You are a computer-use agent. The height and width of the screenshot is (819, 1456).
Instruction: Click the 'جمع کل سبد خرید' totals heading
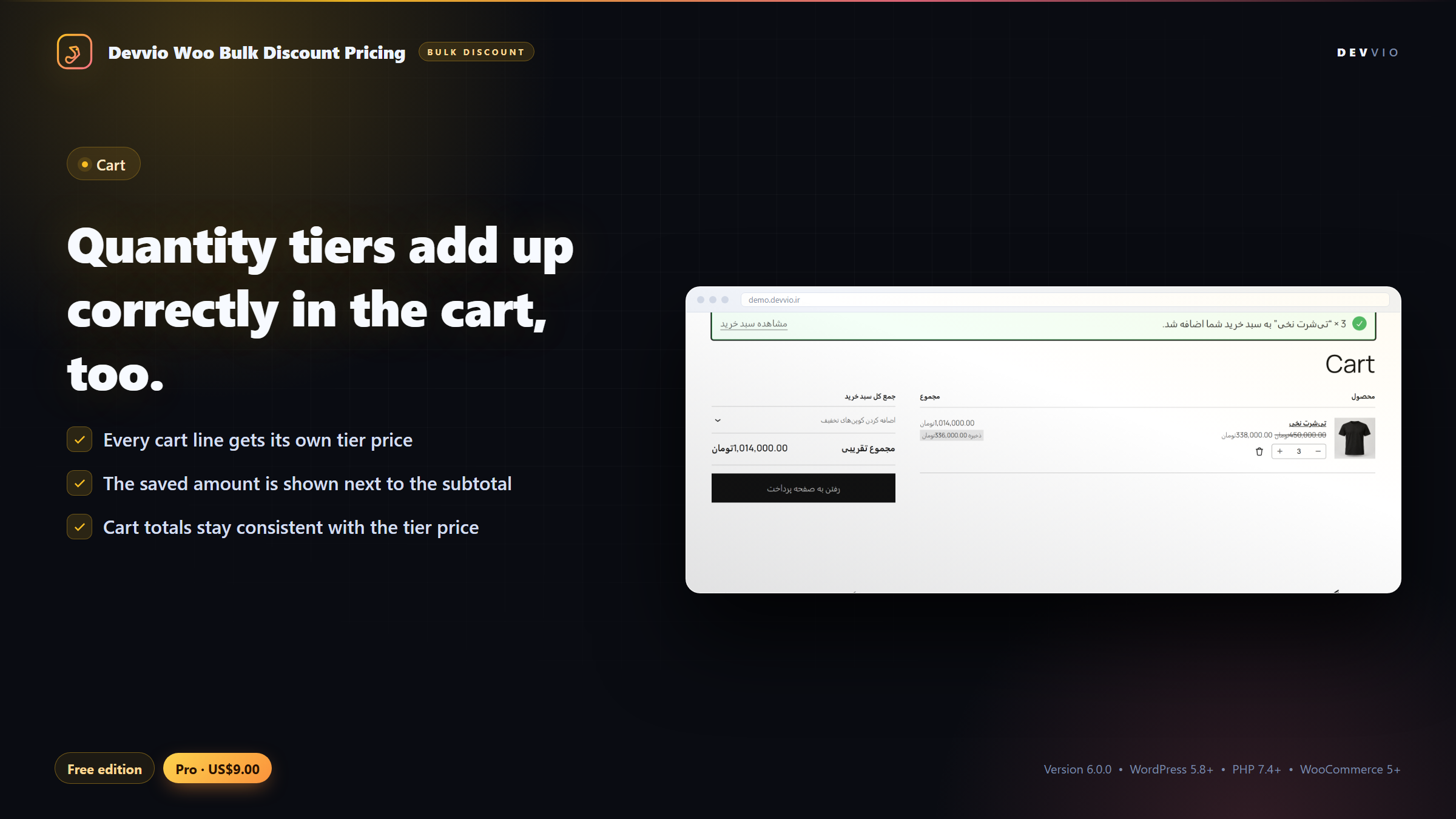tap(870, 397)
